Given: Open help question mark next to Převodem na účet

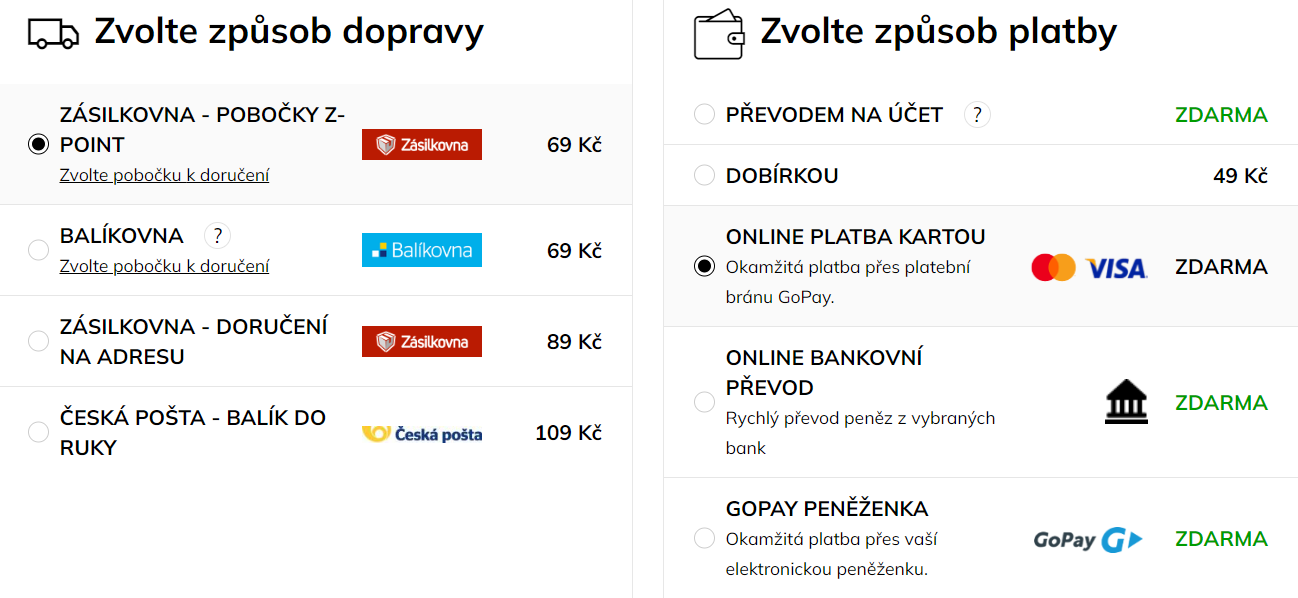Looking at the screenshot, I should tap(977, 115).
